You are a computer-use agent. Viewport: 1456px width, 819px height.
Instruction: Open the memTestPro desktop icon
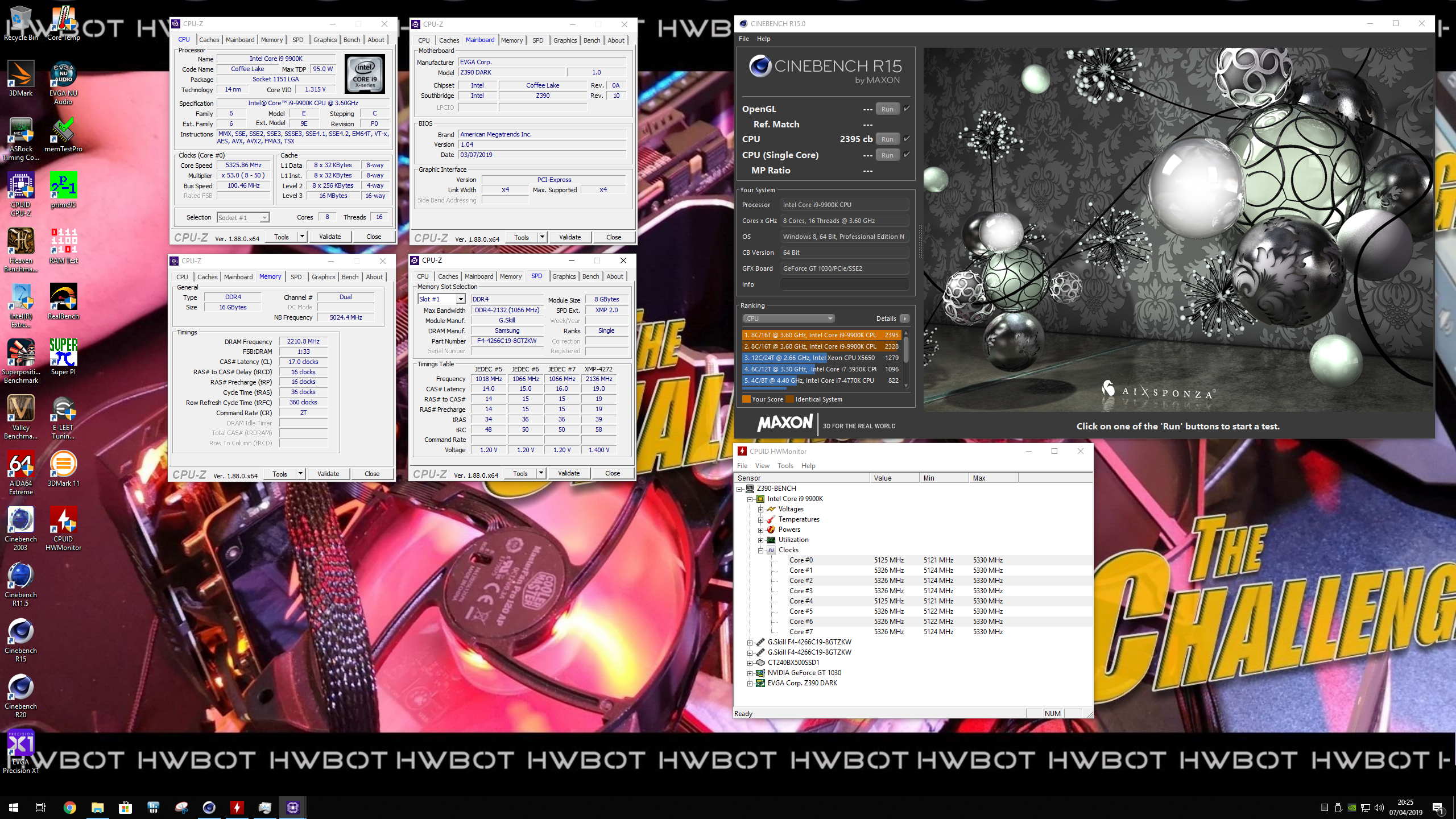[x=63, y=135]
